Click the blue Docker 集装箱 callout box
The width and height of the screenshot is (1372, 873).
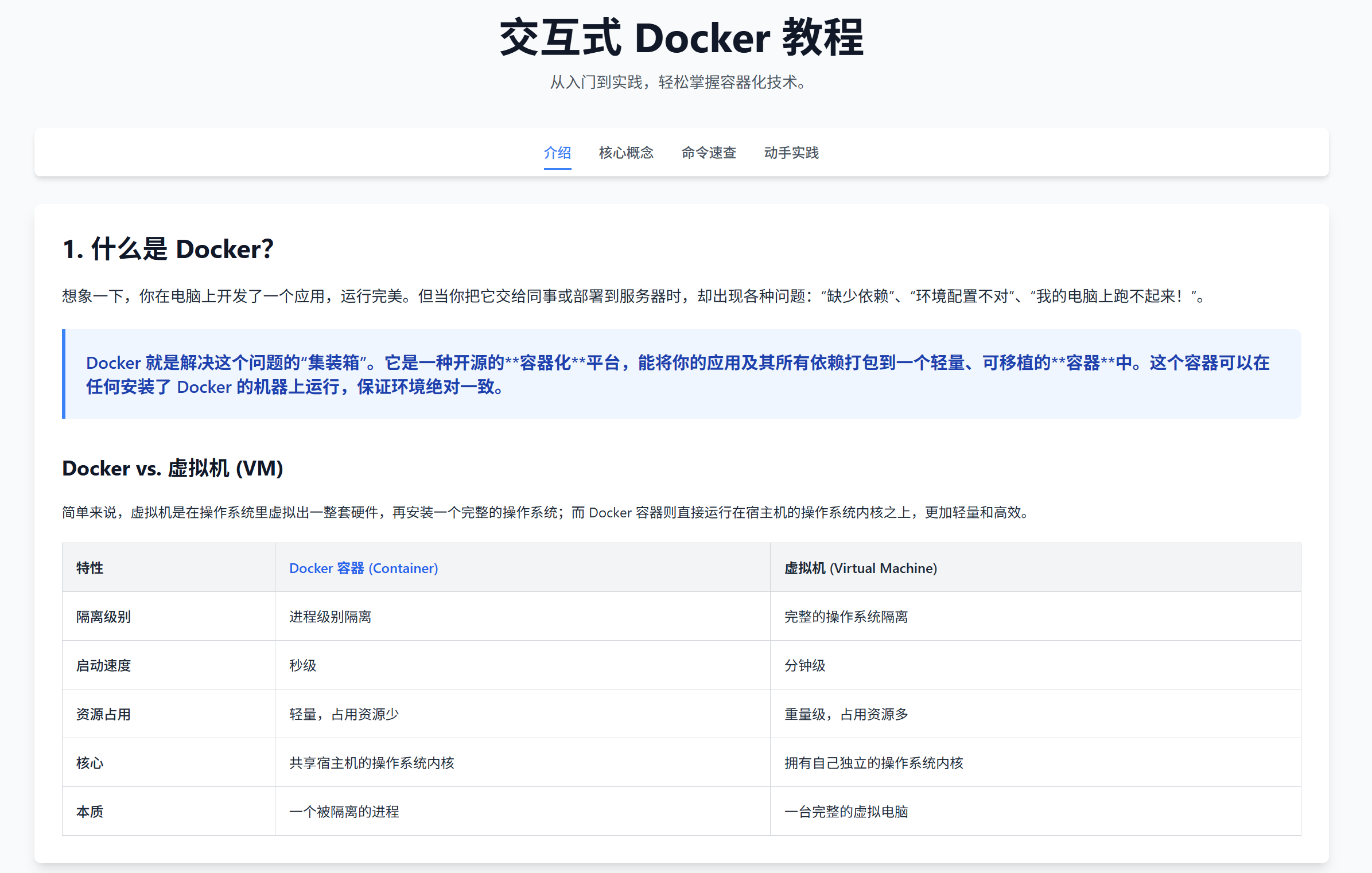pyautogui.click(x=681, y=374)
